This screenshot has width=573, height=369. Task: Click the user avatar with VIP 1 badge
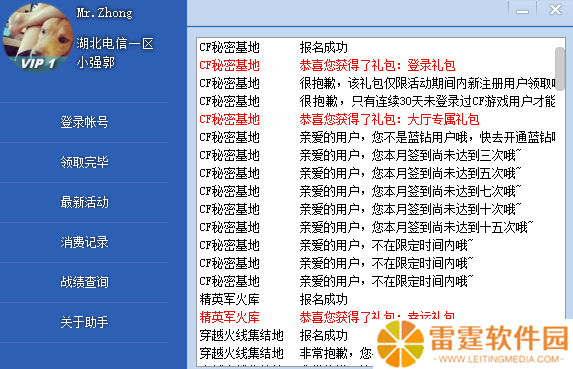(x=38, y=38)
